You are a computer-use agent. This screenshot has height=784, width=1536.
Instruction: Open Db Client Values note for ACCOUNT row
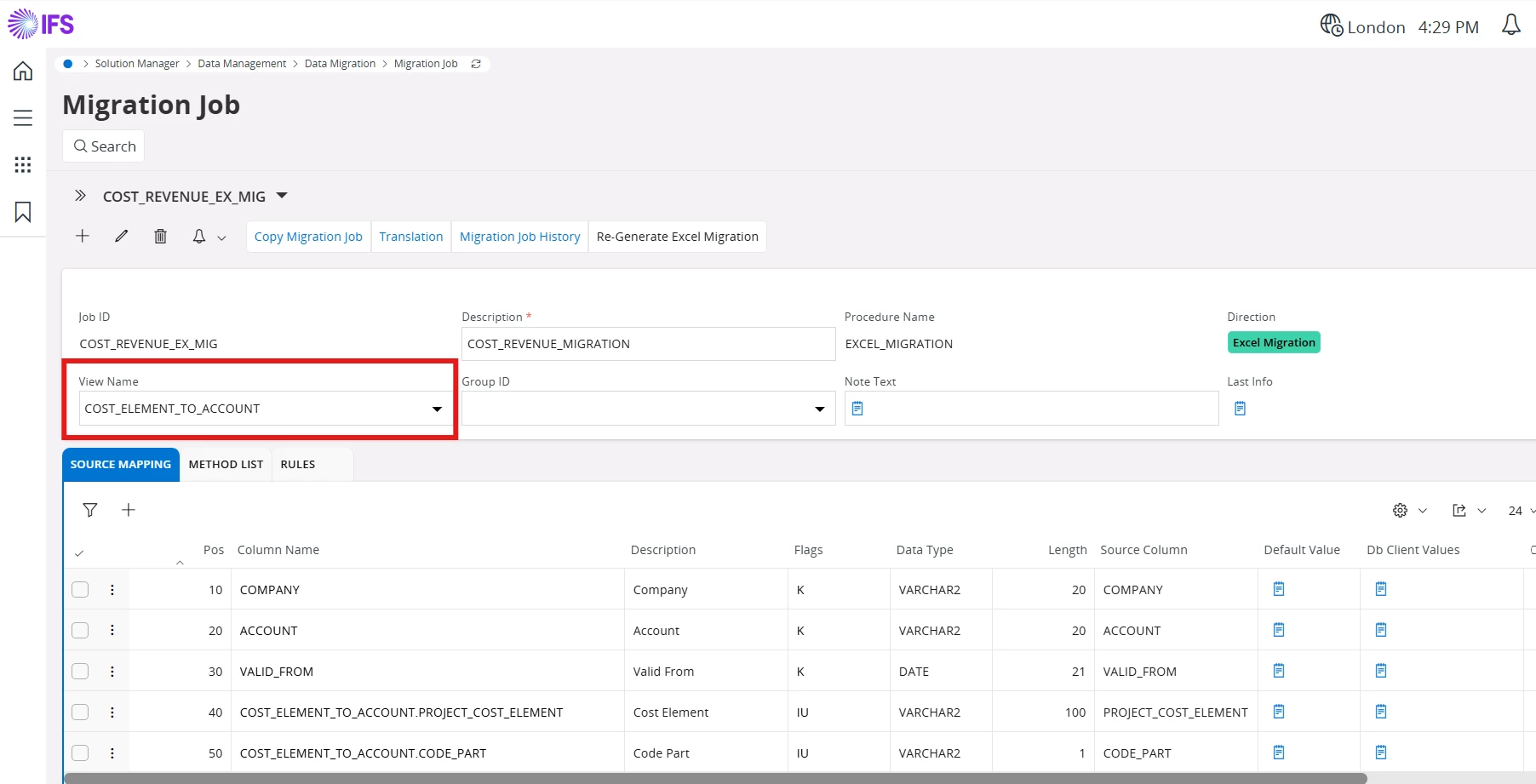tap(1381, 630)
